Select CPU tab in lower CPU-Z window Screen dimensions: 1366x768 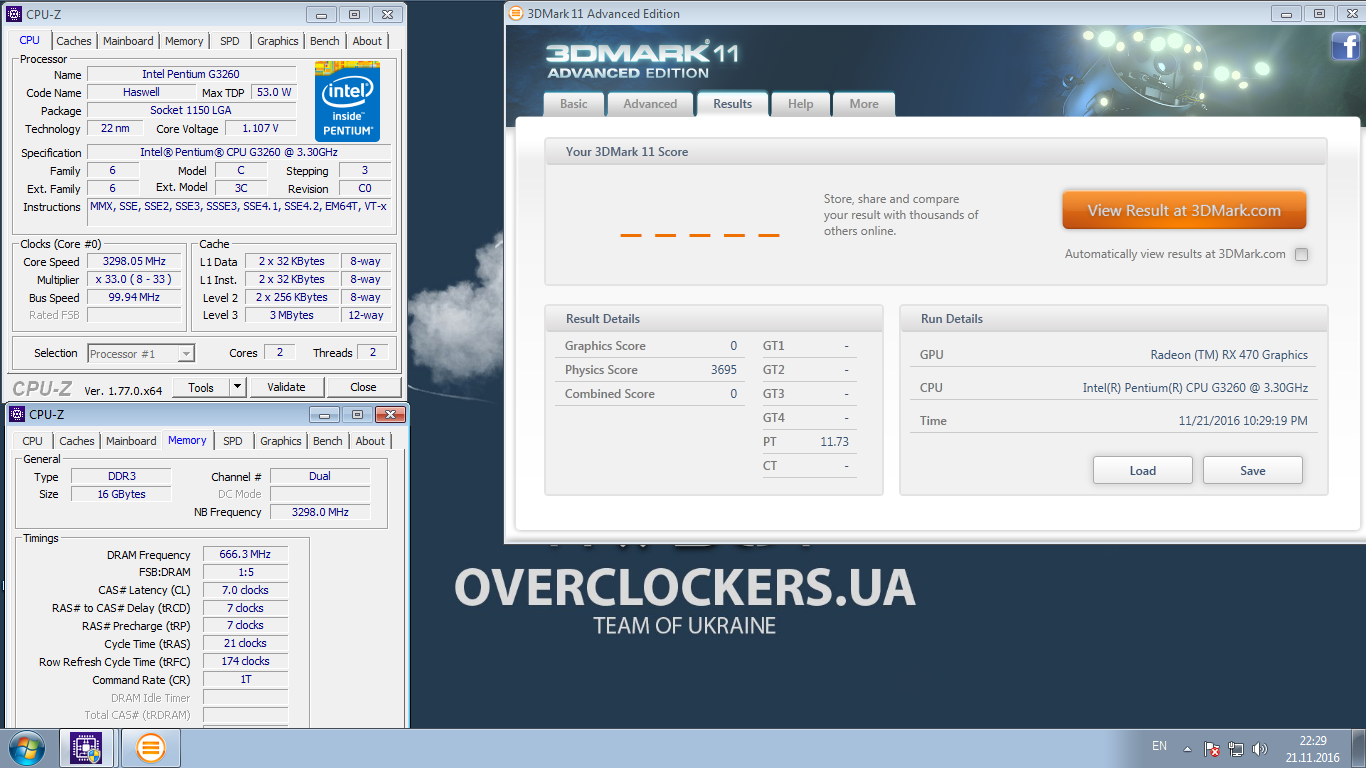coord(33,441)
